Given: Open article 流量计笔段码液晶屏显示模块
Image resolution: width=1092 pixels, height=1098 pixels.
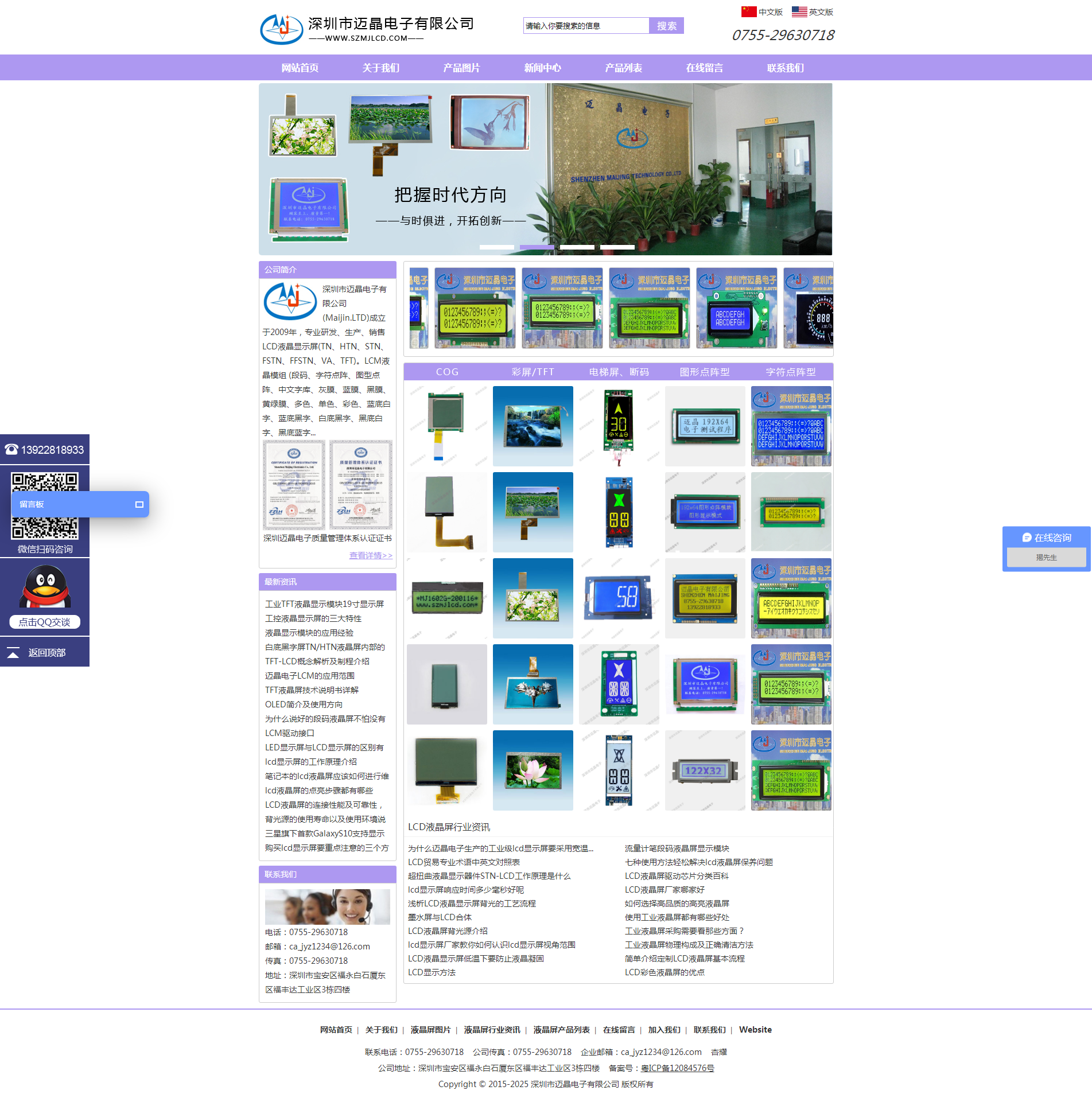Looking at the screenshot, I should pyautogui.click(x=677, y=848).
